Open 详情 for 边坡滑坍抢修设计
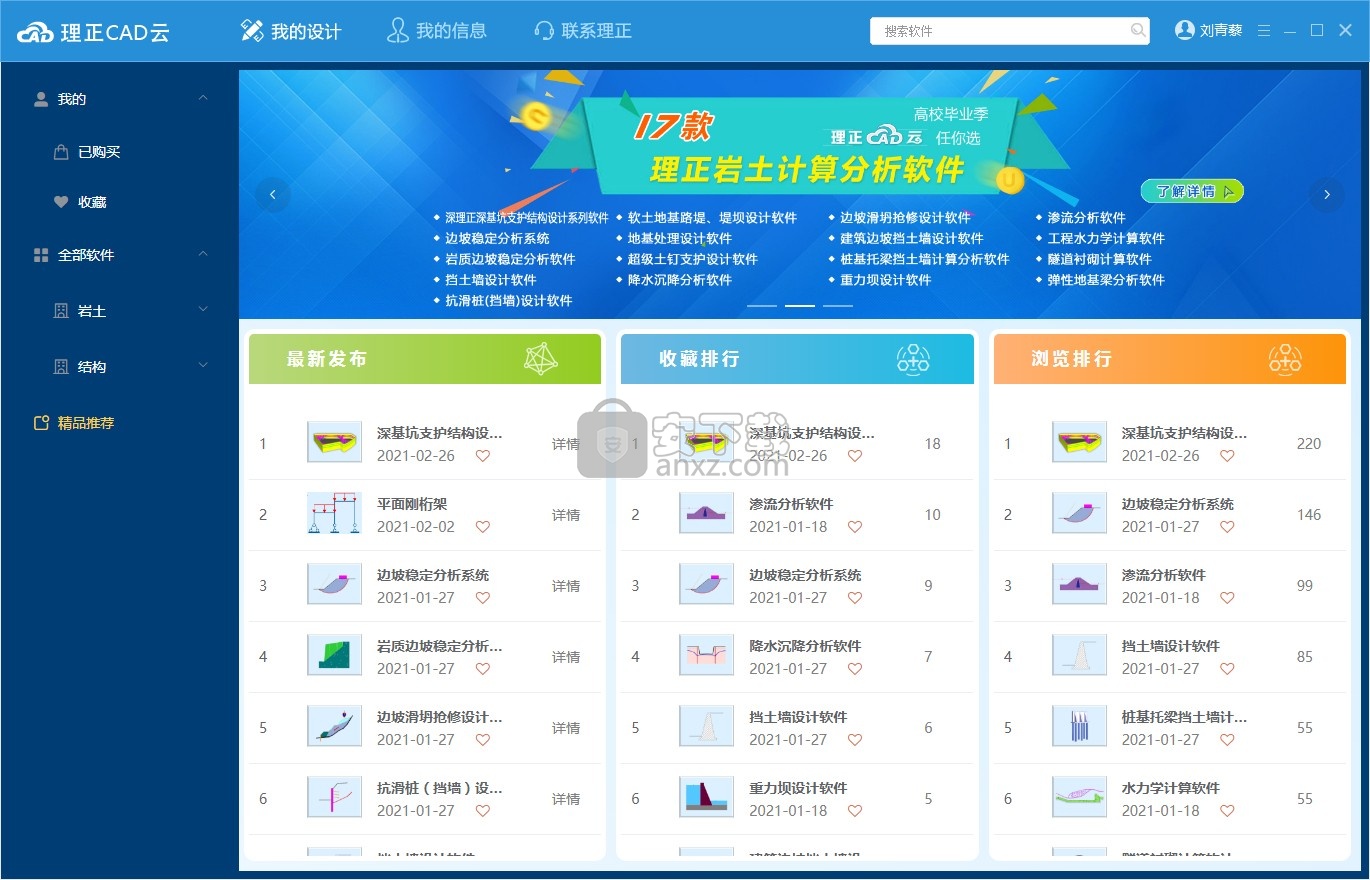Screen dimensions: 1370x880 566,728
